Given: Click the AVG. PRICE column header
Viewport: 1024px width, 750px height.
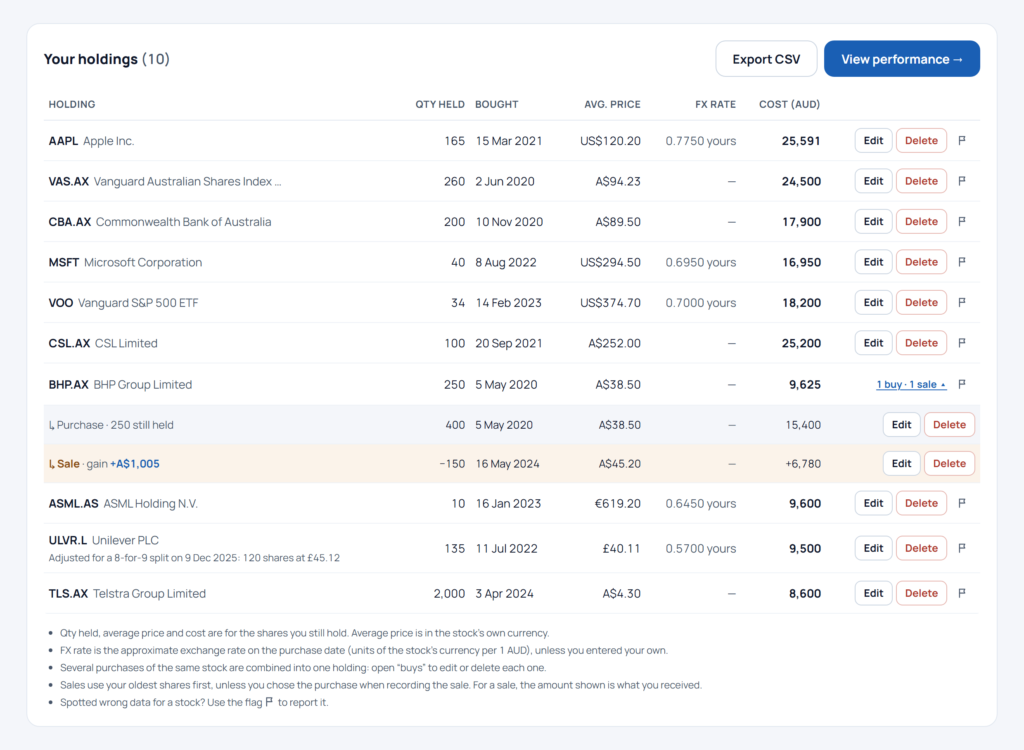Looking at the screenshot, I should click(x=612, y=105).
